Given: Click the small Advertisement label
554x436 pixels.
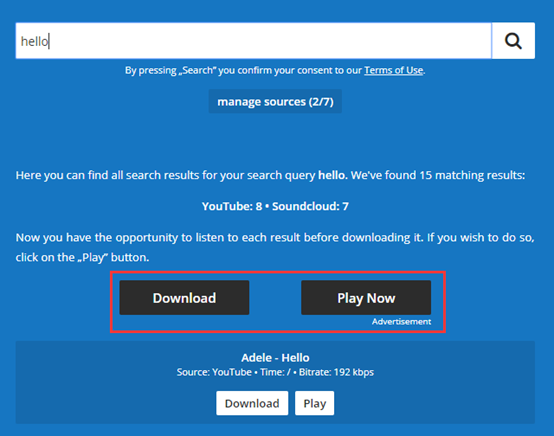Looking at the screenshot, I should coord(401,322).
